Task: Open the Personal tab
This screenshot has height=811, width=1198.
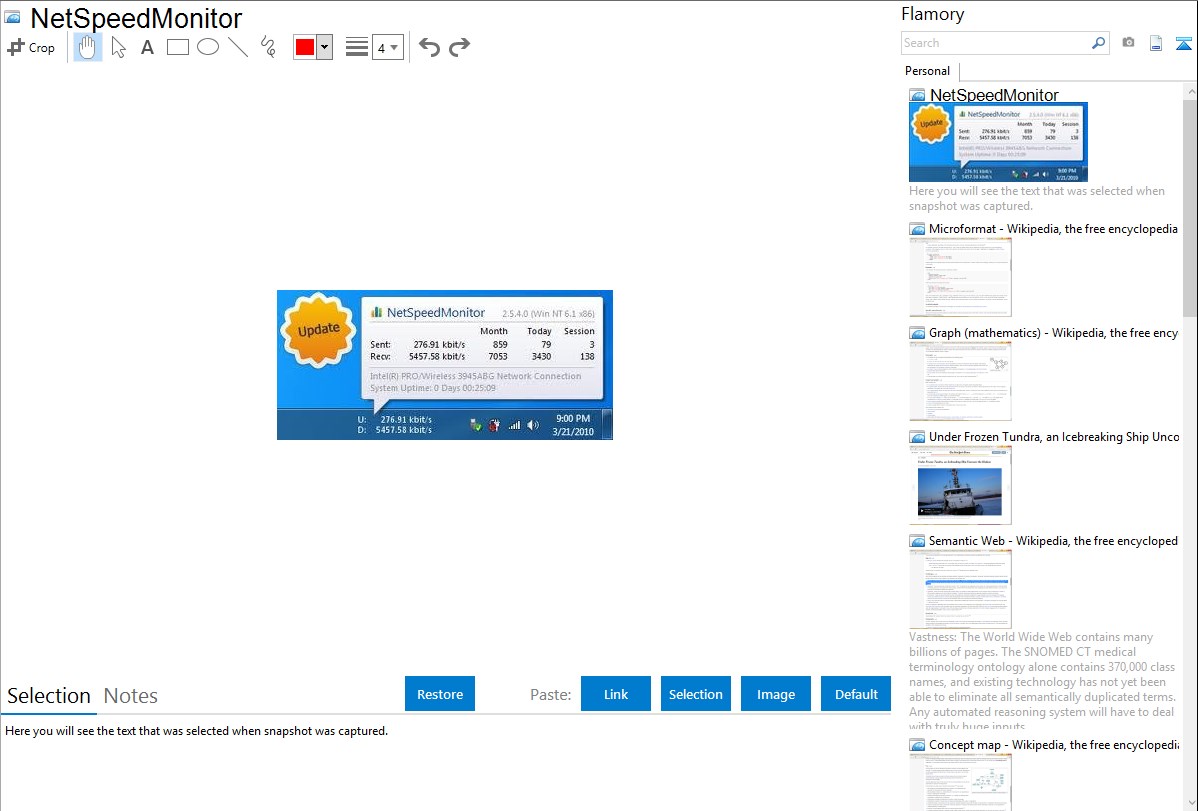Action: click(928, 71)
